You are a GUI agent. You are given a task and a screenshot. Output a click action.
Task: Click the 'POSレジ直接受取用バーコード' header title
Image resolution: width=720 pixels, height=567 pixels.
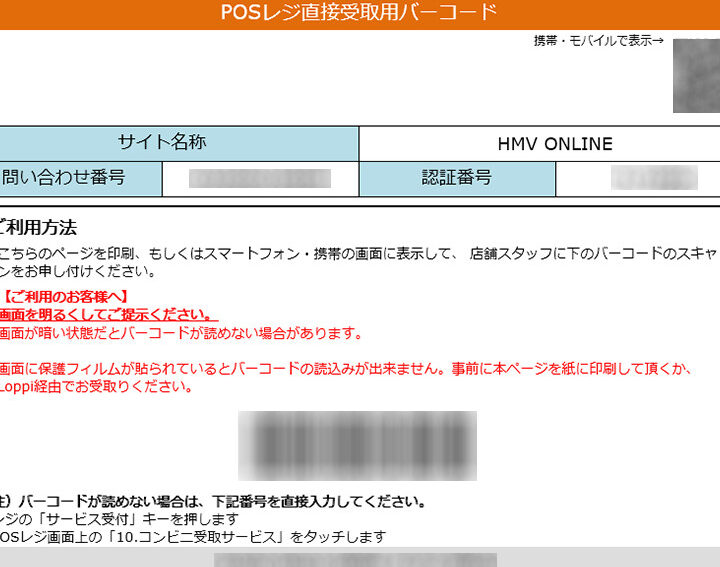point(359,12)
